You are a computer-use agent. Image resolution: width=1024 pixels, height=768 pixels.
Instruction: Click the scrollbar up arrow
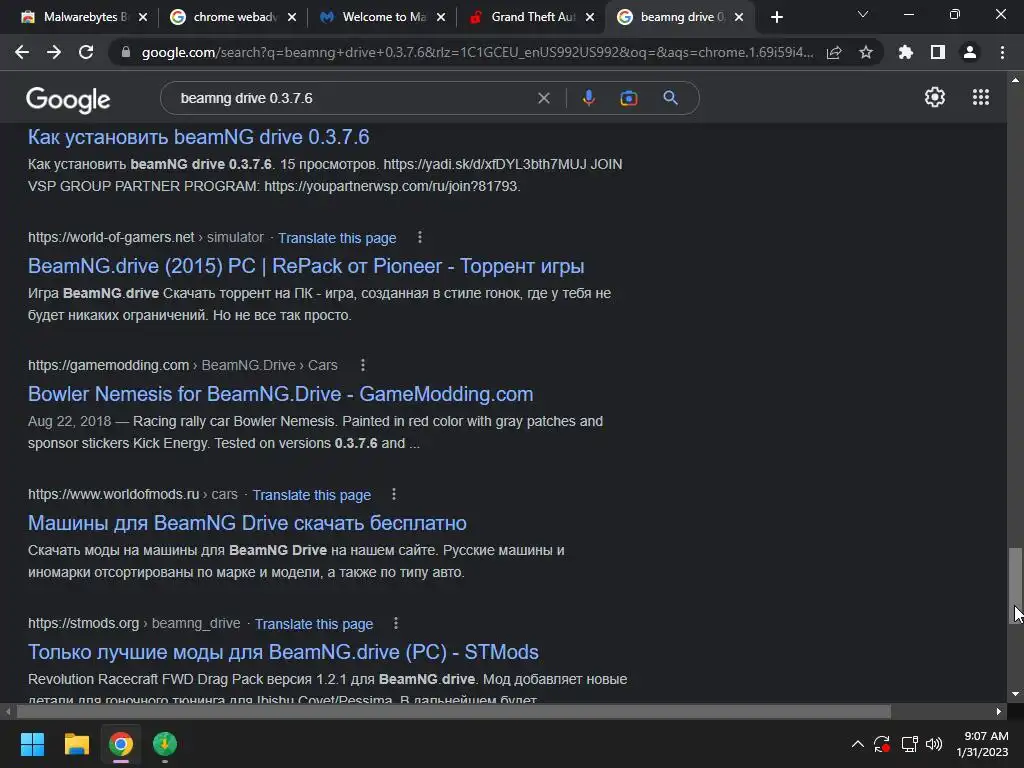[x=1015, y=80]
